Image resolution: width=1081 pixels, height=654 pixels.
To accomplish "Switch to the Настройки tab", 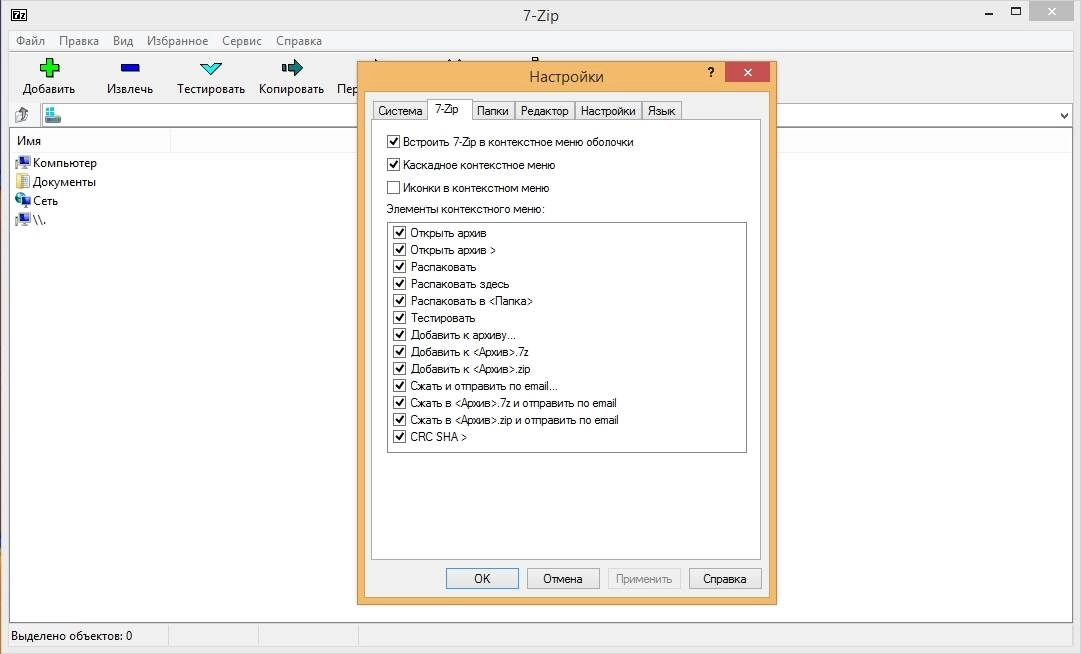I will (608, 110).
